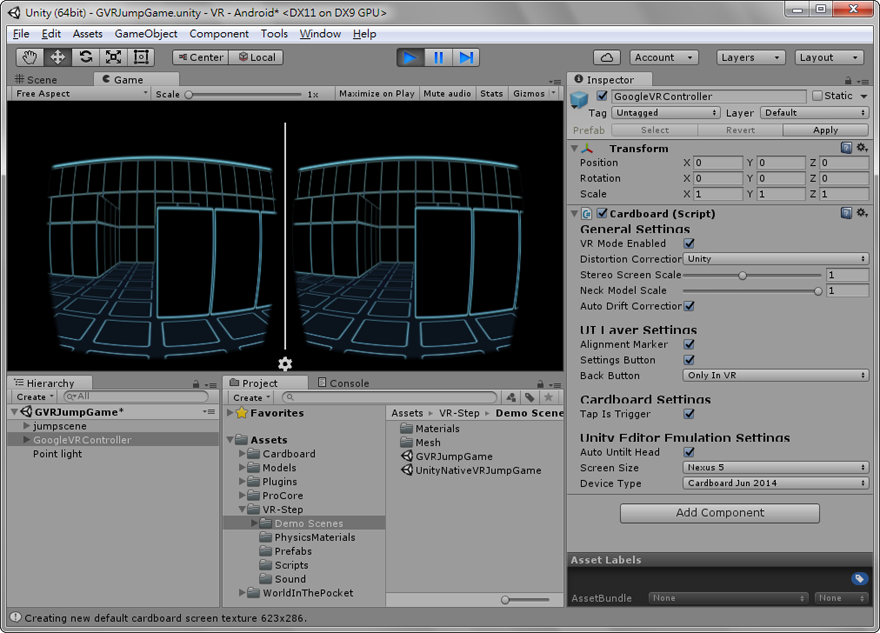Expand jumpscene in Hierarchy
This screenshot has width=880, height=633.
pos(26,426)
